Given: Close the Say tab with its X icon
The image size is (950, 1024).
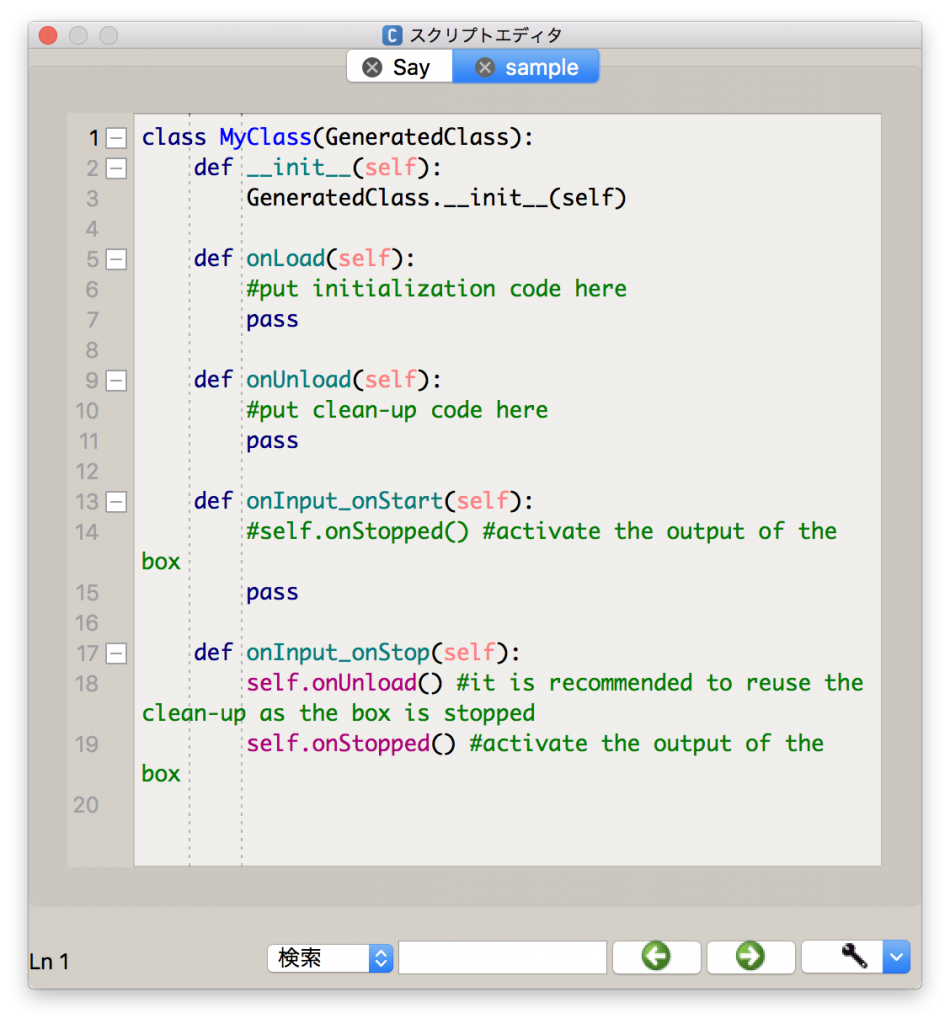Looking at the screenshot, I should click(373, 66).
